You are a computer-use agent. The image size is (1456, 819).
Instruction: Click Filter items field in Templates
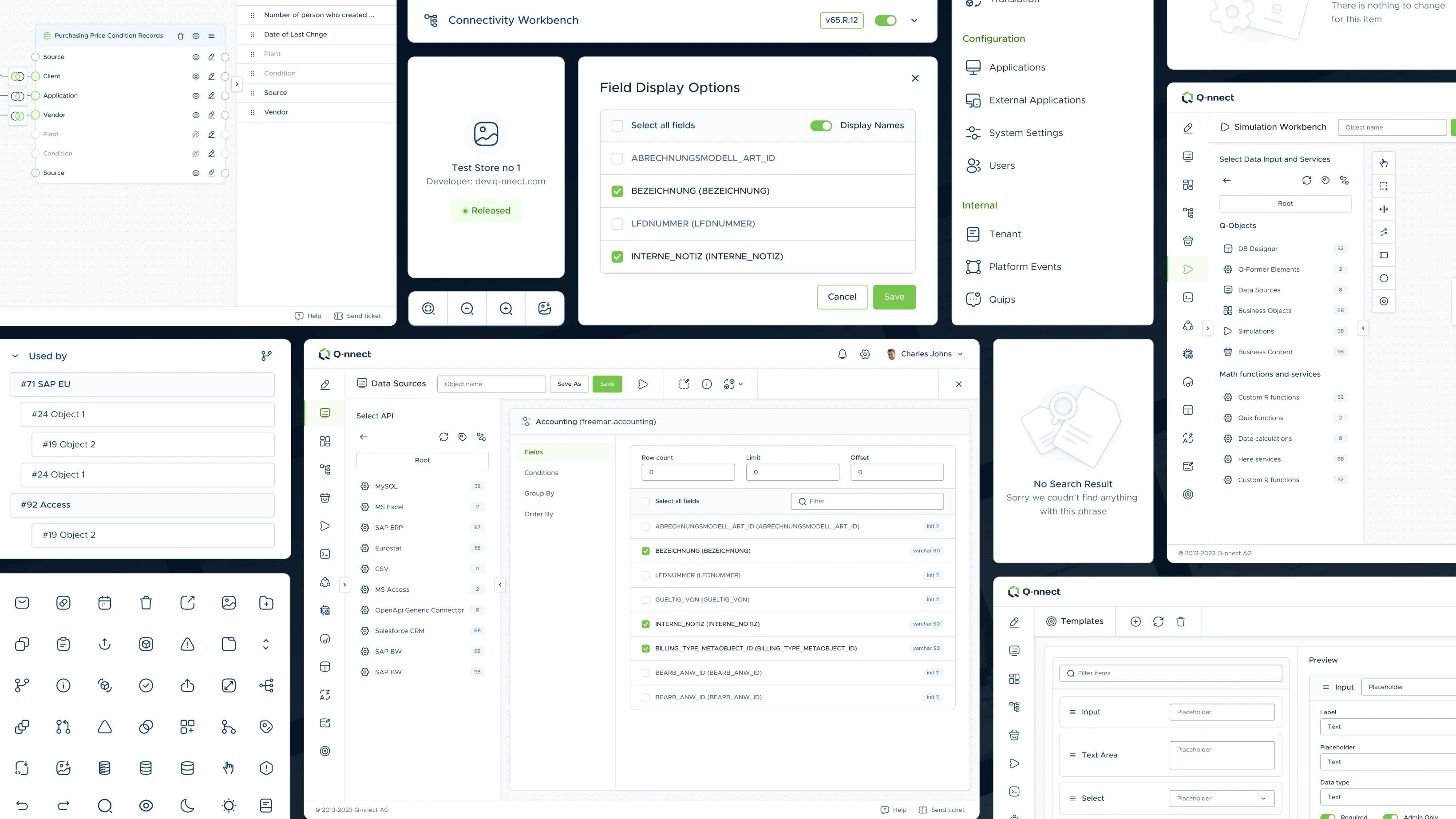(1170, 673)
